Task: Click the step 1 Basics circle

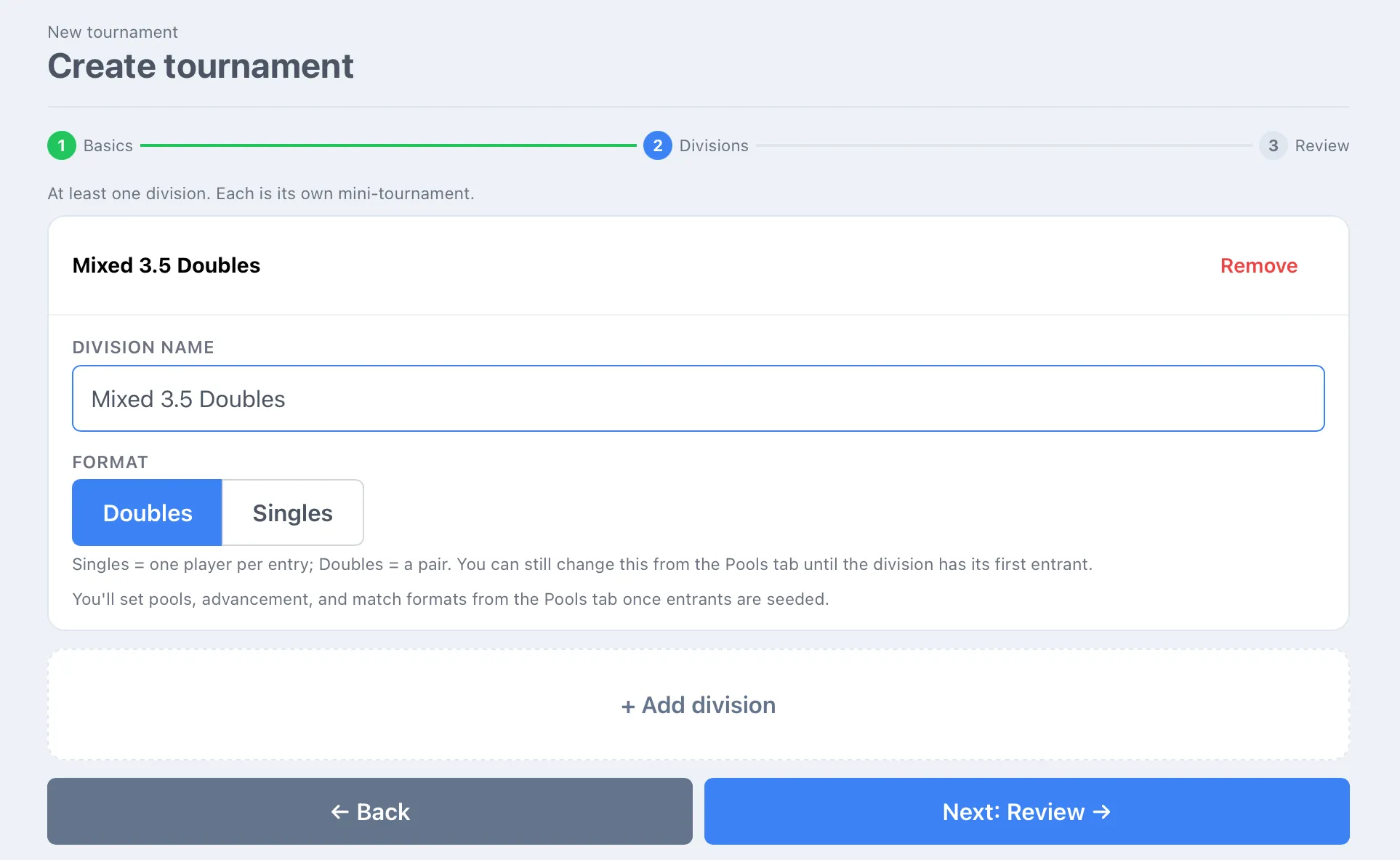Action: (x=62, y=145)
